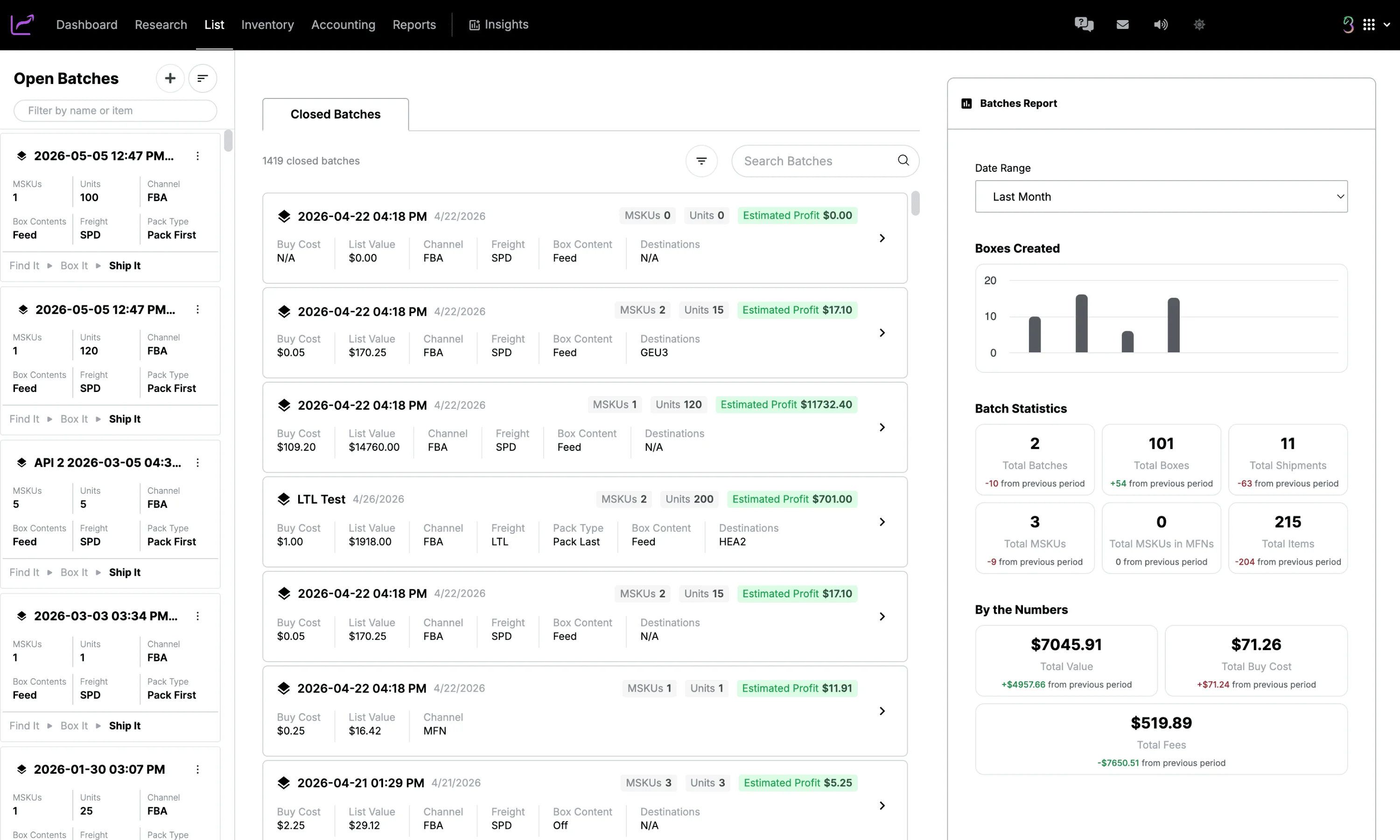Viewport: 1400px width, 840px height.
Task: Click the 215 Total Items statistic card
Action: 1288,539
